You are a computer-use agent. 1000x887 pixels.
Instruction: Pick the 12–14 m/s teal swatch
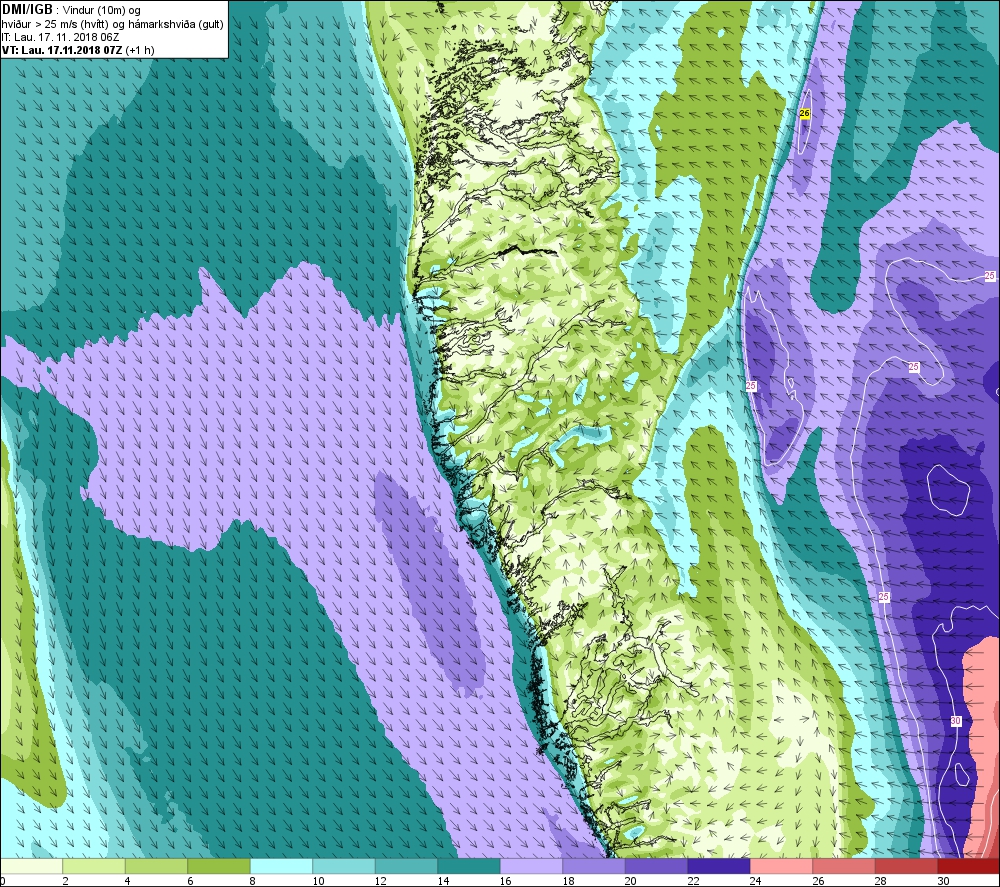tap(406, 865)
